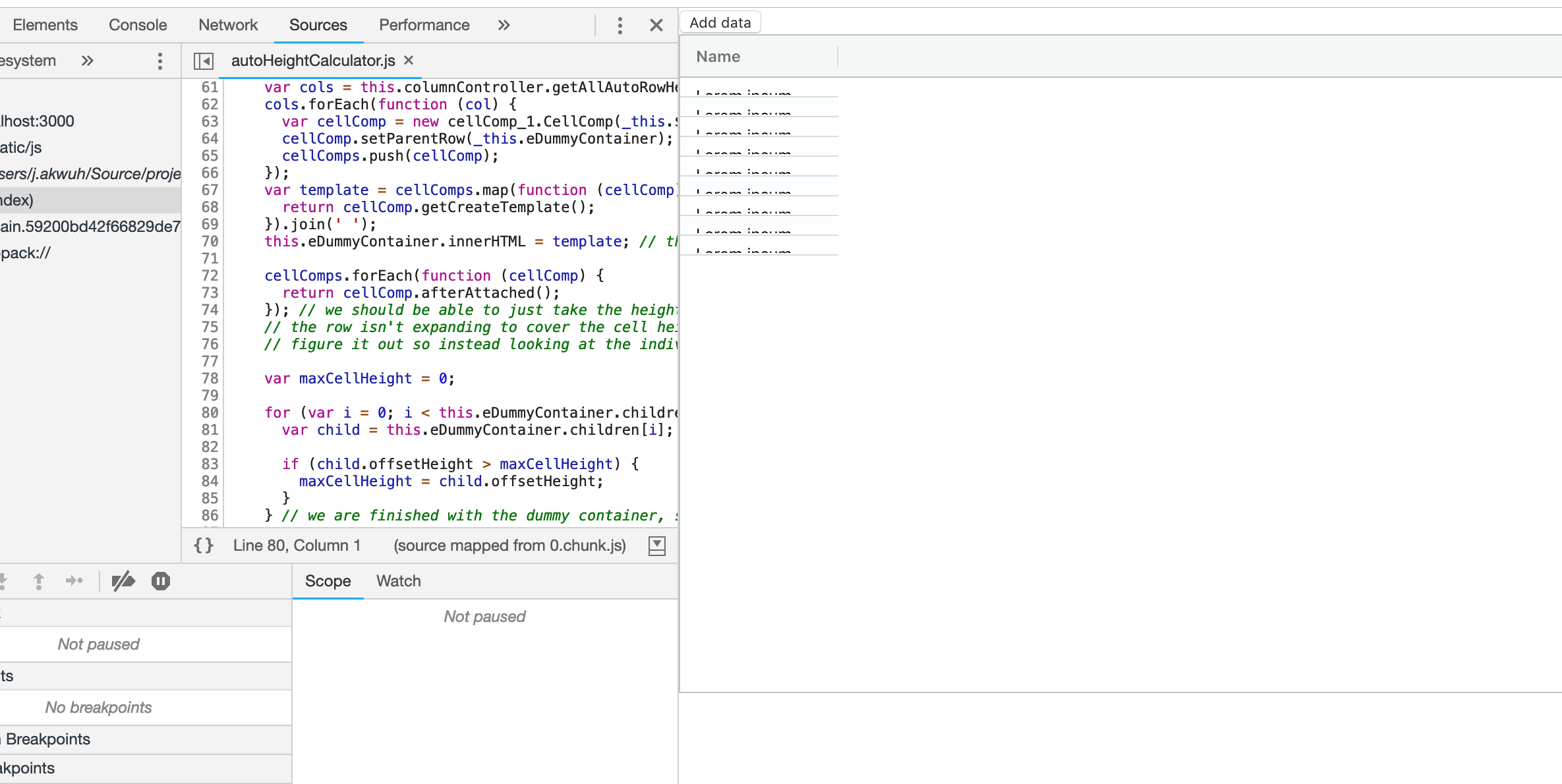Viewport: 1562px width, 784px height.
Task: Close the autoHeightCalculator.js file tab
Action: click(x=409, y=61)
